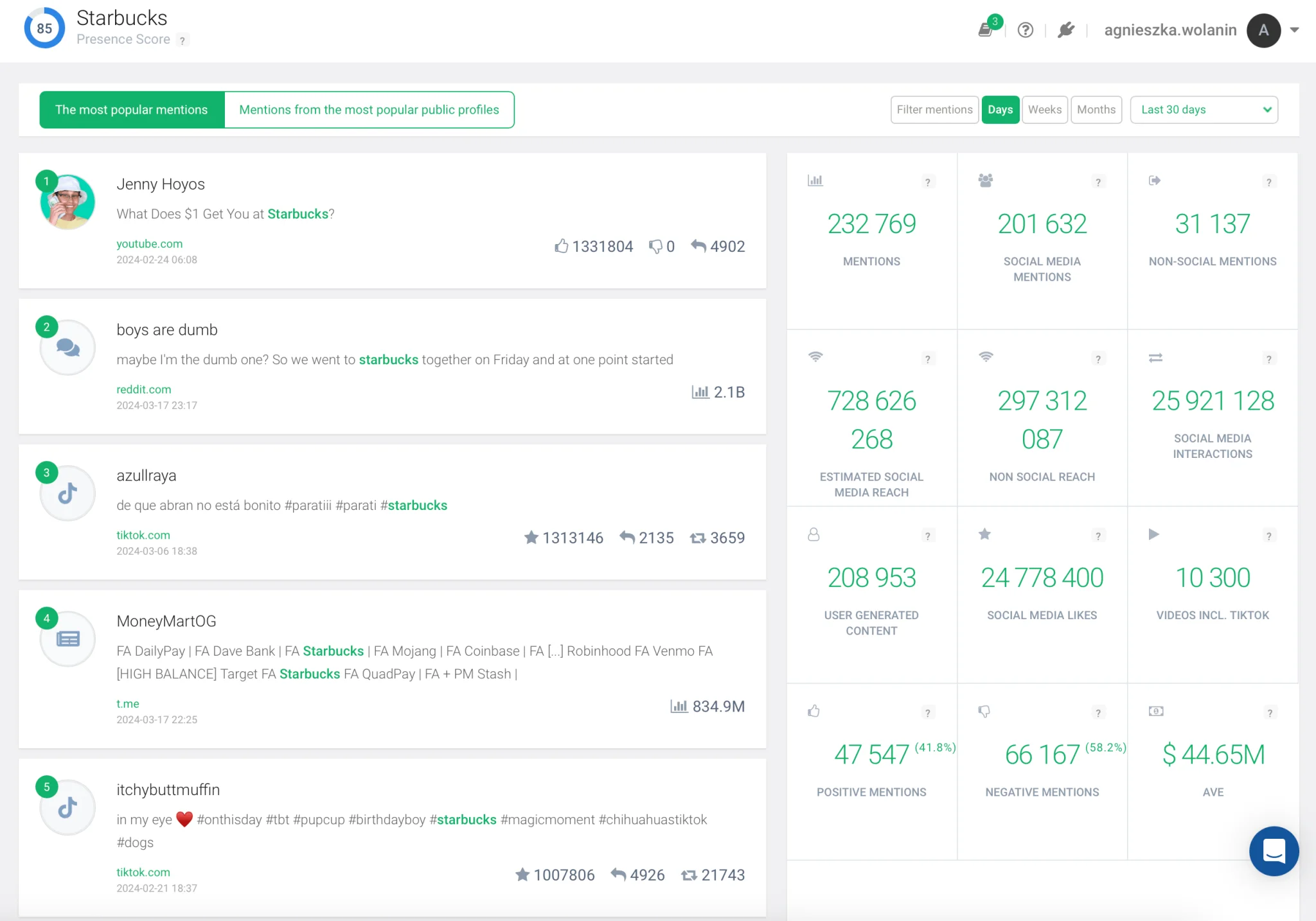Select The most popular mentions tab

[132, 109]
